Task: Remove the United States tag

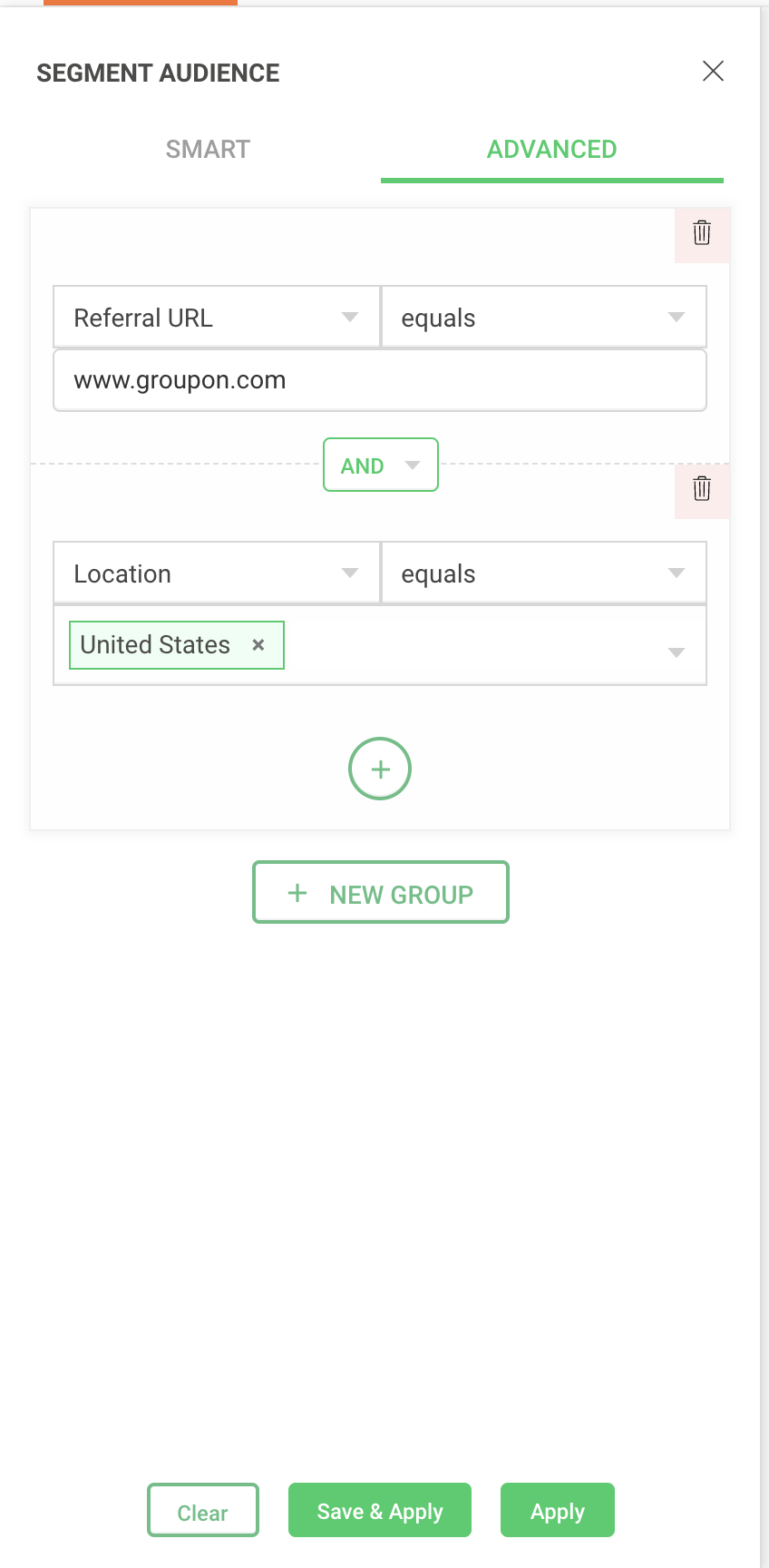Action: [x=258, y=645]
